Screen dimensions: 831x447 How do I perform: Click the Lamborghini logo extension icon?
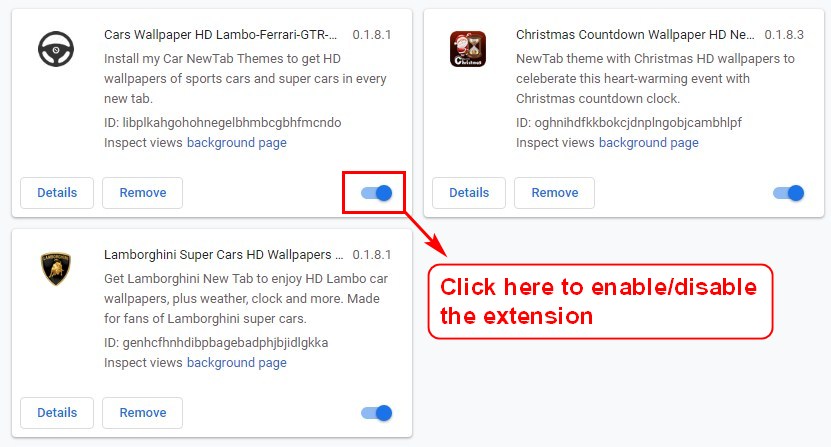(x=56, y=269)
